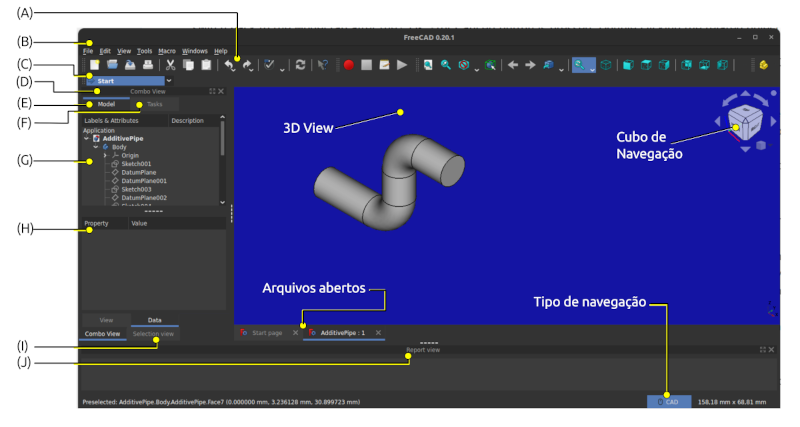Open the Undo history dropdown arrow
The width and height of the screenshot is (800, 427).
233,70
